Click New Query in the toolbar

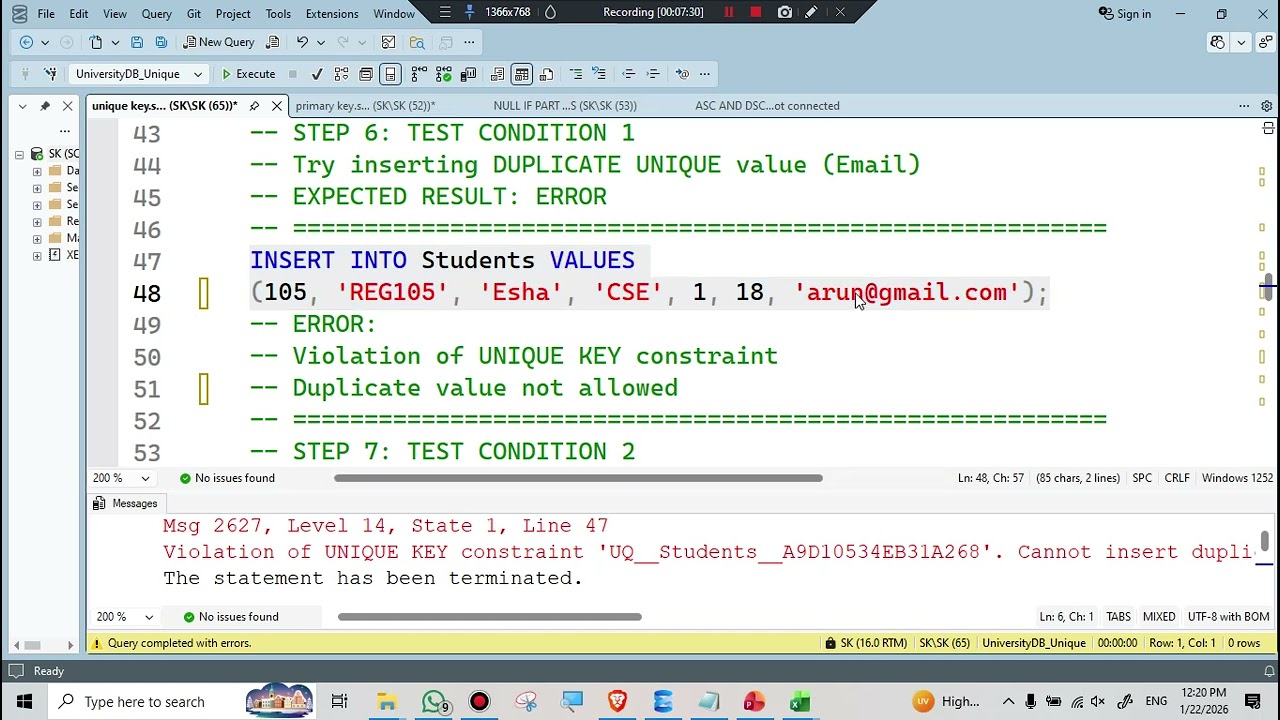(219, 42)
